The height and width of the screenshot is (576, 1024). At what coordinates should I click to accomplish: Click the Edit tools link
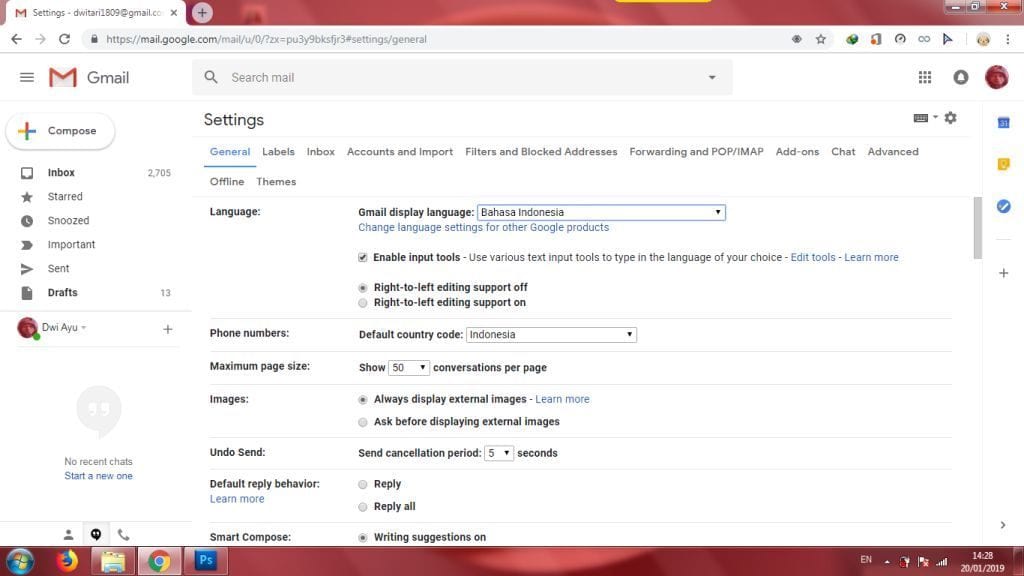(x=812, y=257)
